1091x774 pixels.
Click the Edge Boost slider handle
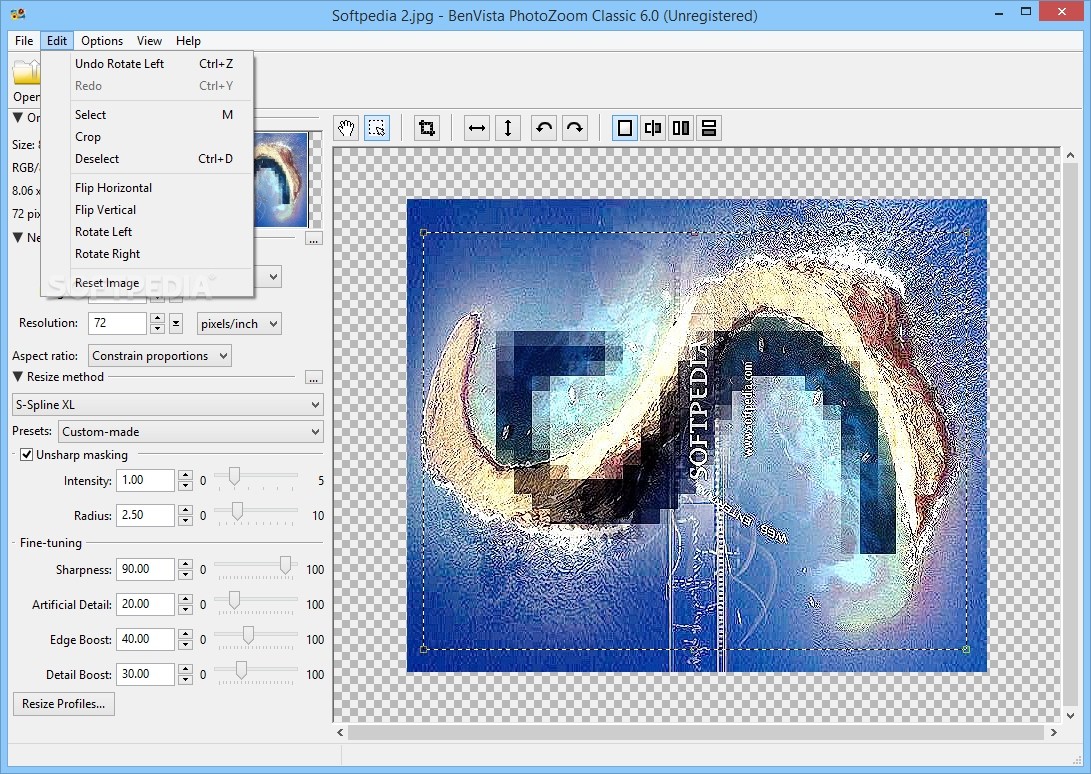pyautogui.click(x=248, y=635)
